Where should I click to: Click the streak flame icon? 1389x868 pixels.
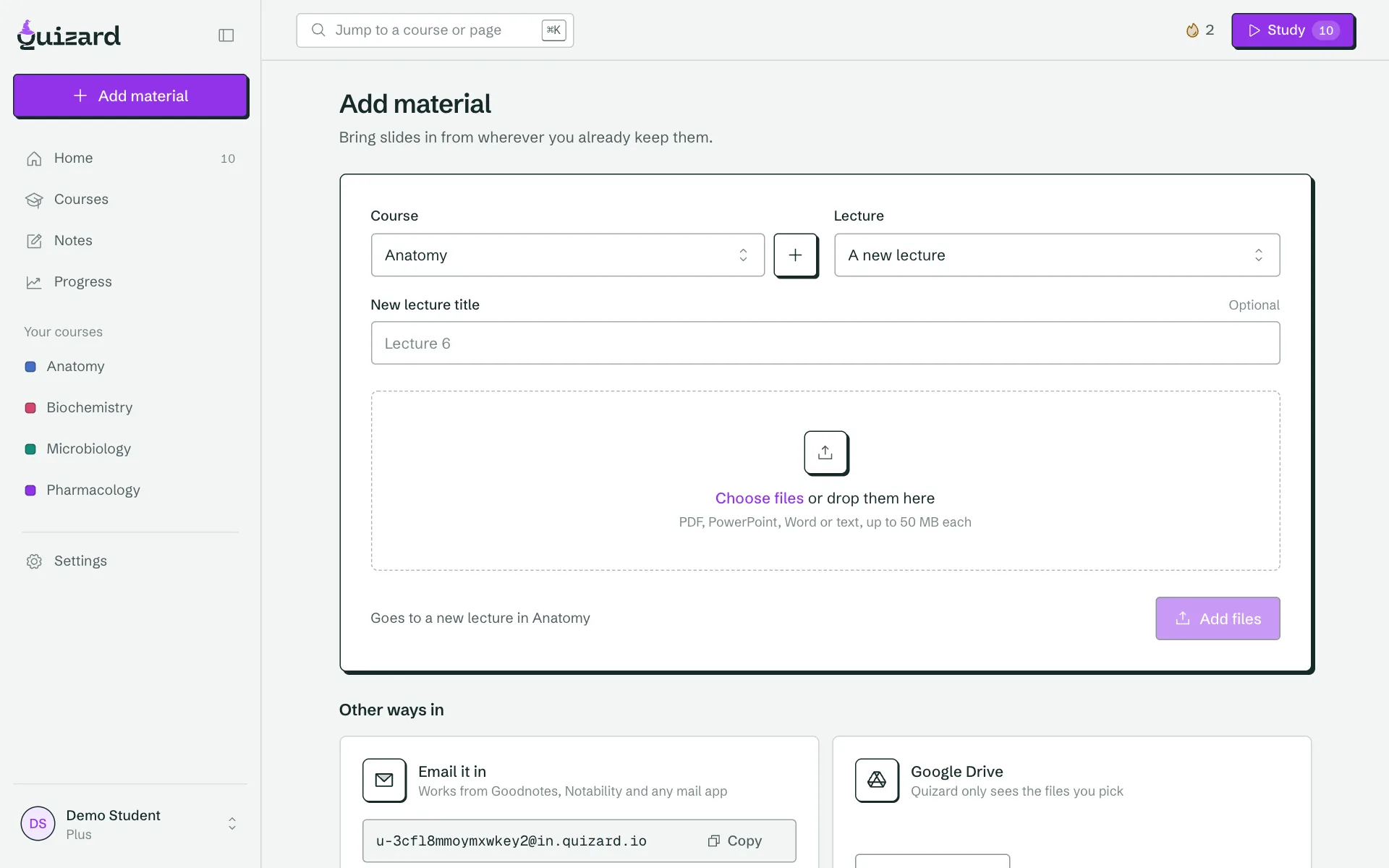1192,30
